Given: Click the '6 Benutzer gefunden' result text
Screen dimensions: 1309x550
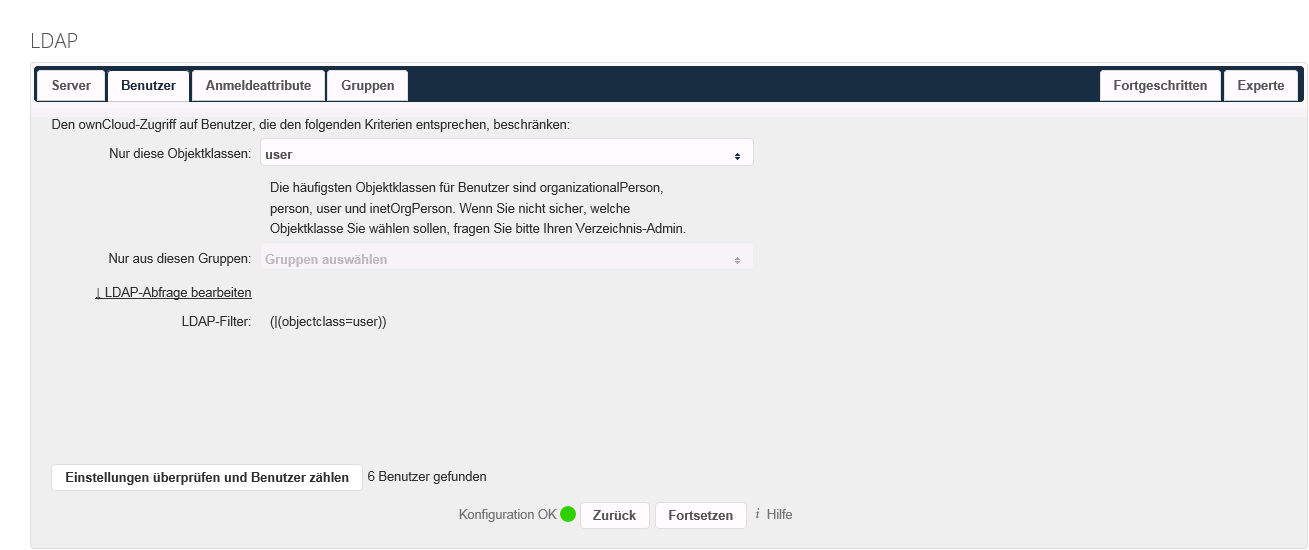Looking at the screenshot, I should [427, 477].
